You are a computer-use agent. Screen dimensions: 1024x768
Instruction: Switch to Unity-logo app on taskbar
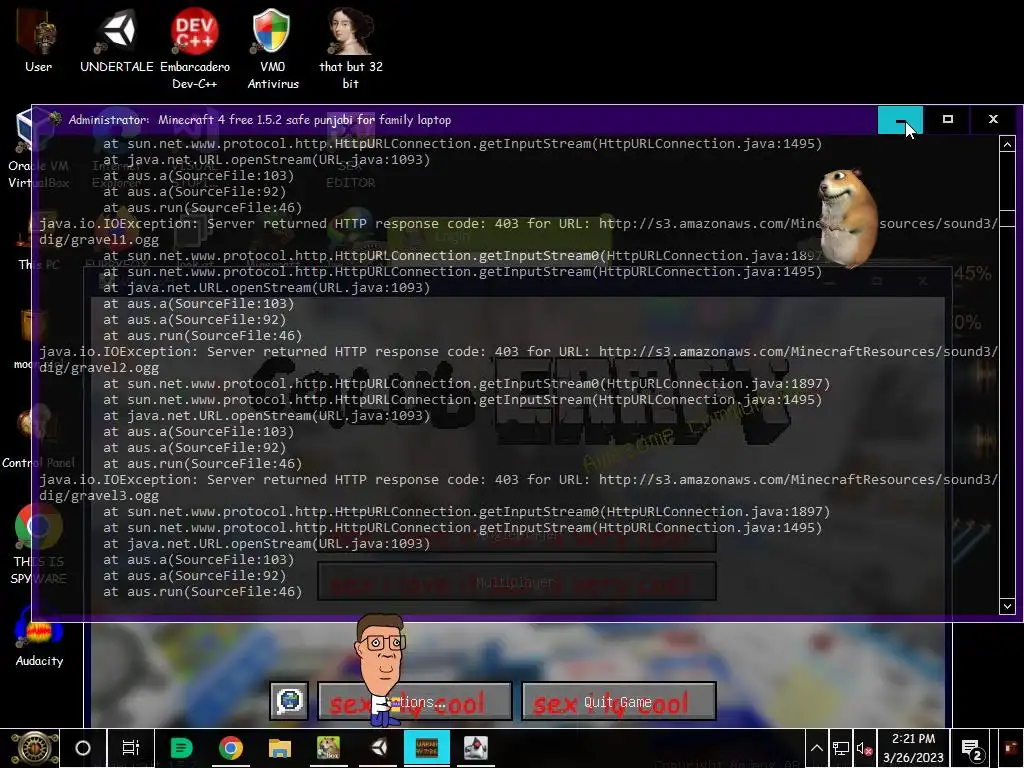(x=378, y=748)
